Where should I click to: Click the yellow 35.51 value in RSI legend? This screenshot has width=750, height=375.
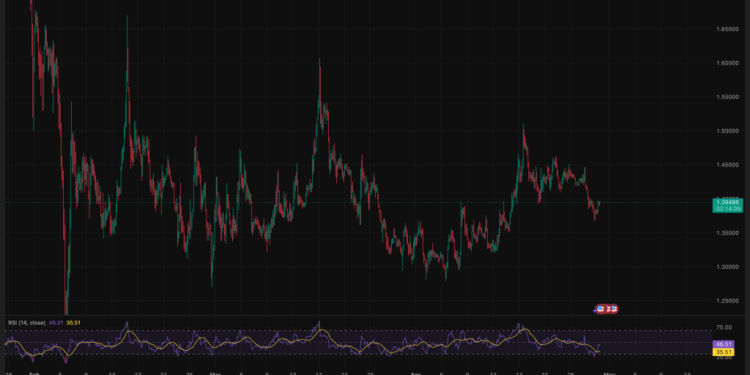coord(73,323)
